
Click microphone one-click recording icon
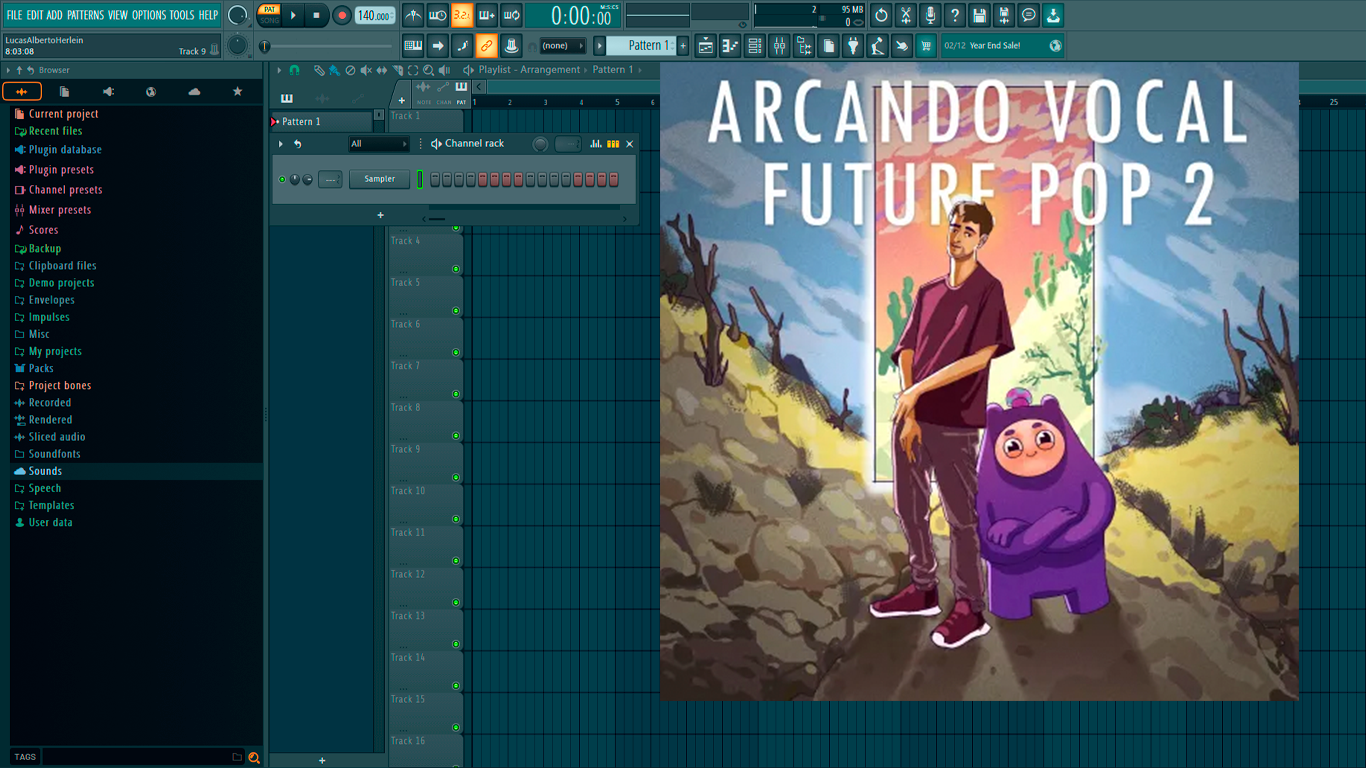pyautogui.click(x=930, y=15)
